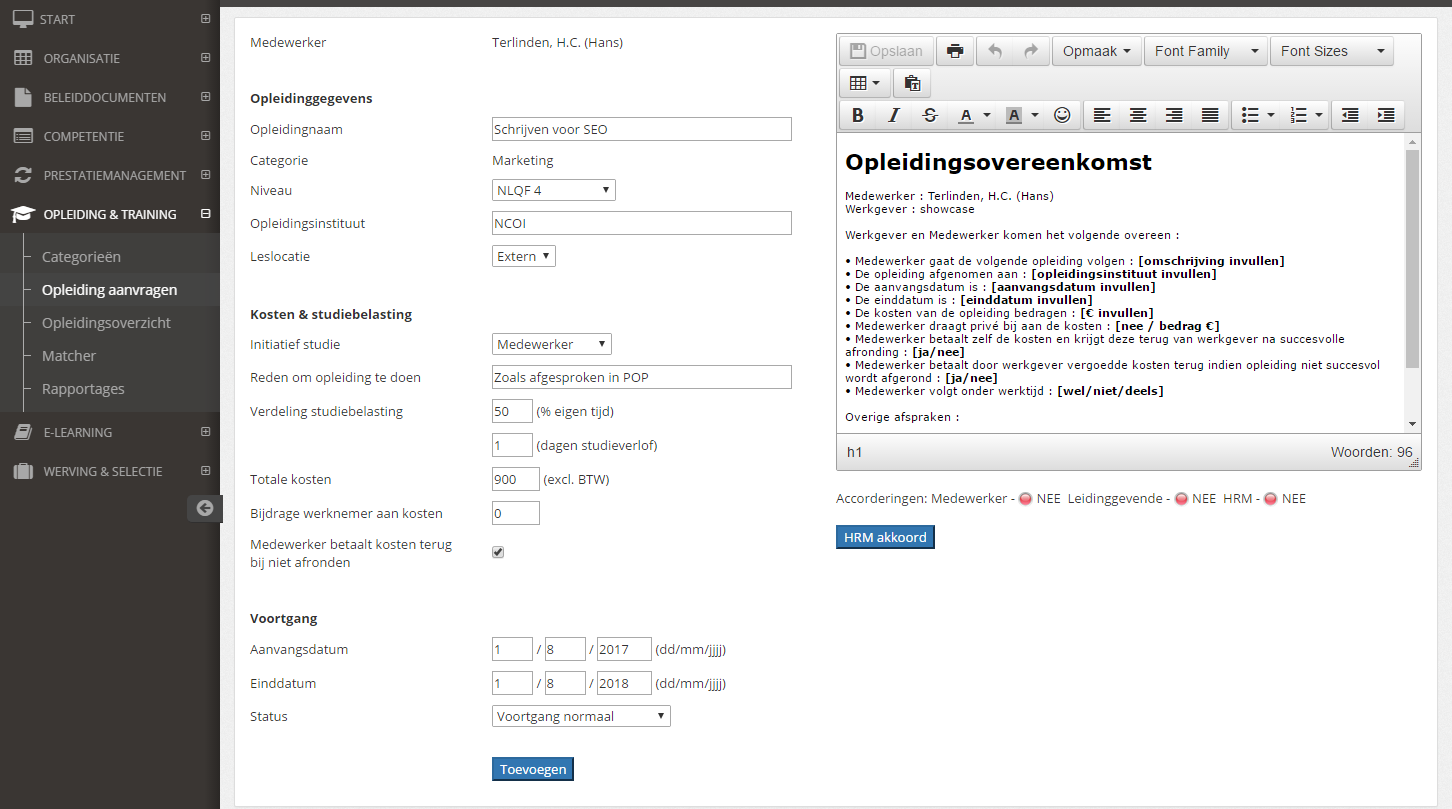Insert a numbered list

click(x=1298, y=115)
